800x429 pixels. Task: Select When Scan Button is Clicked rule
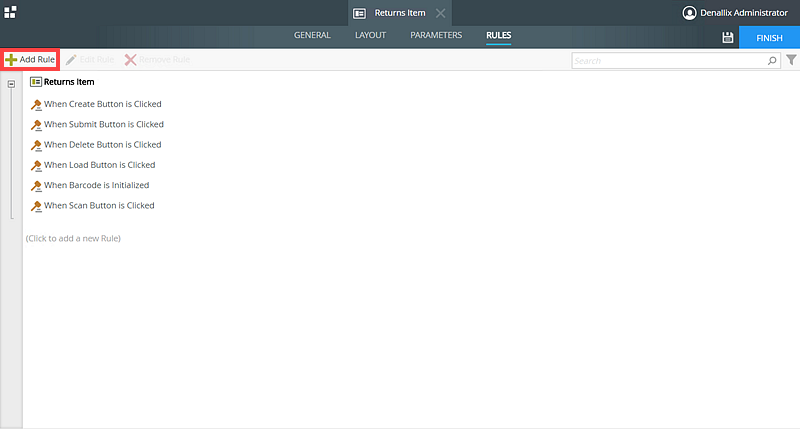(x=99, y=206)
